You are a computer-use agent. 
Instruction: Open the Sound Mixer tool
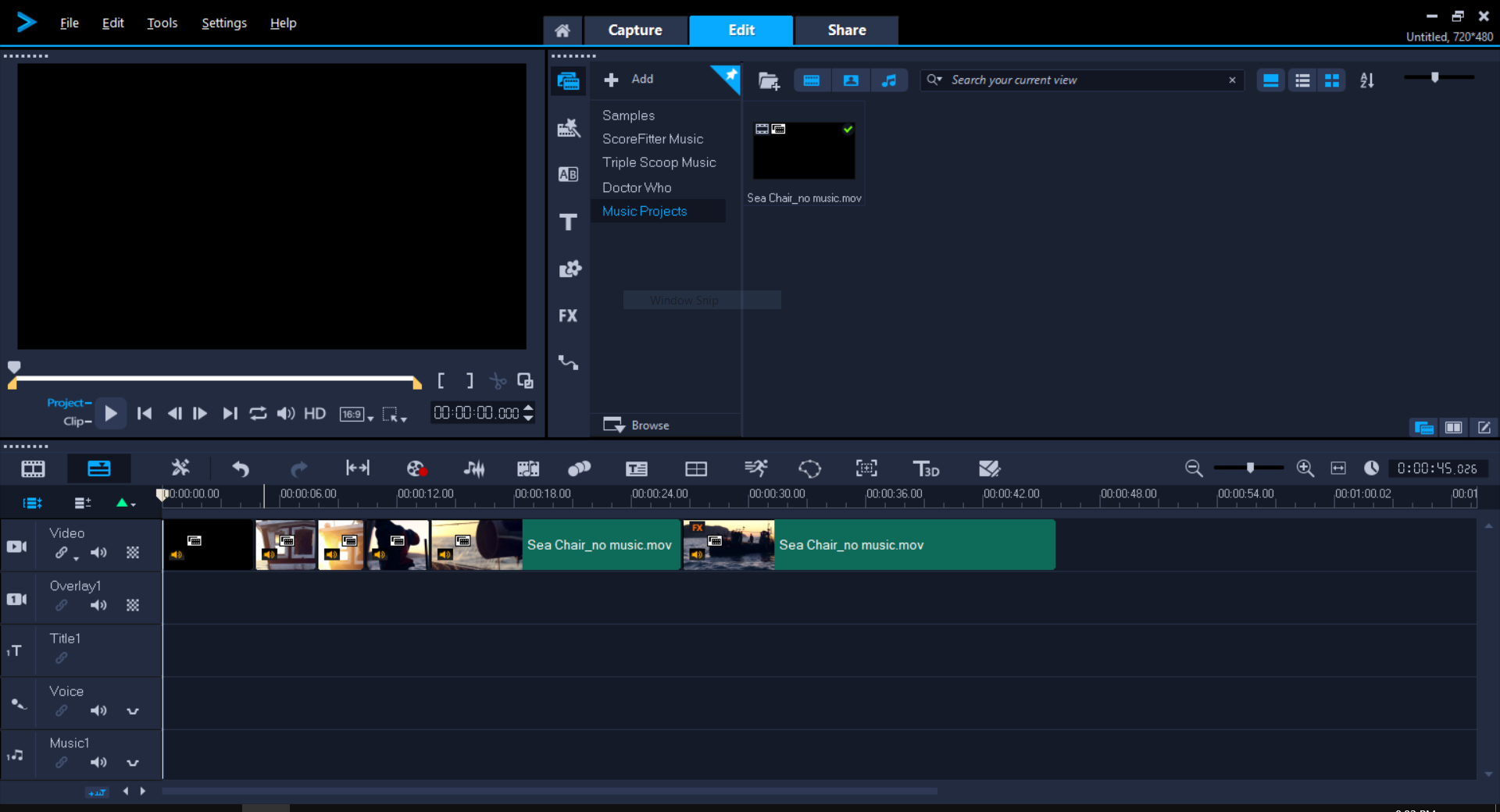[473, 468]
